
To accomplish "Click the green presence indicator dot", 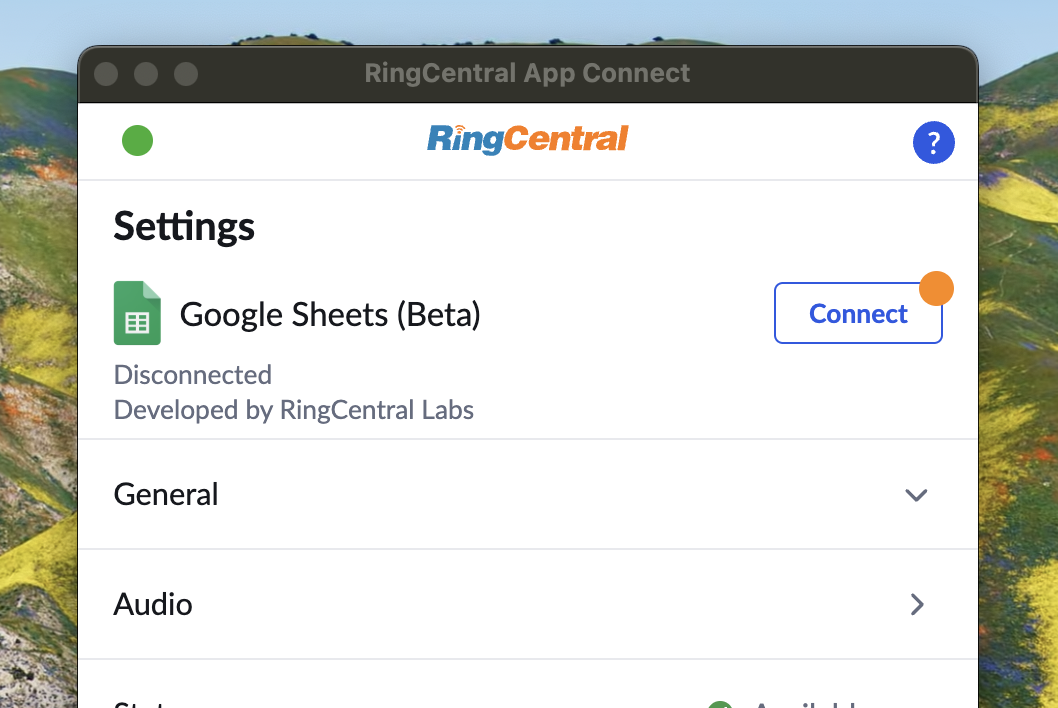I will [x=137, y=140].
